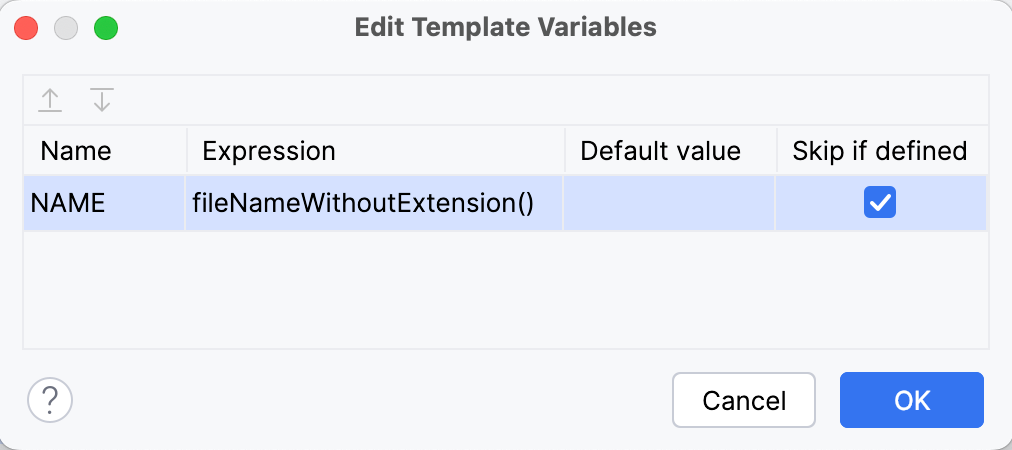Click the move variable down arrow

pos(102,100)
